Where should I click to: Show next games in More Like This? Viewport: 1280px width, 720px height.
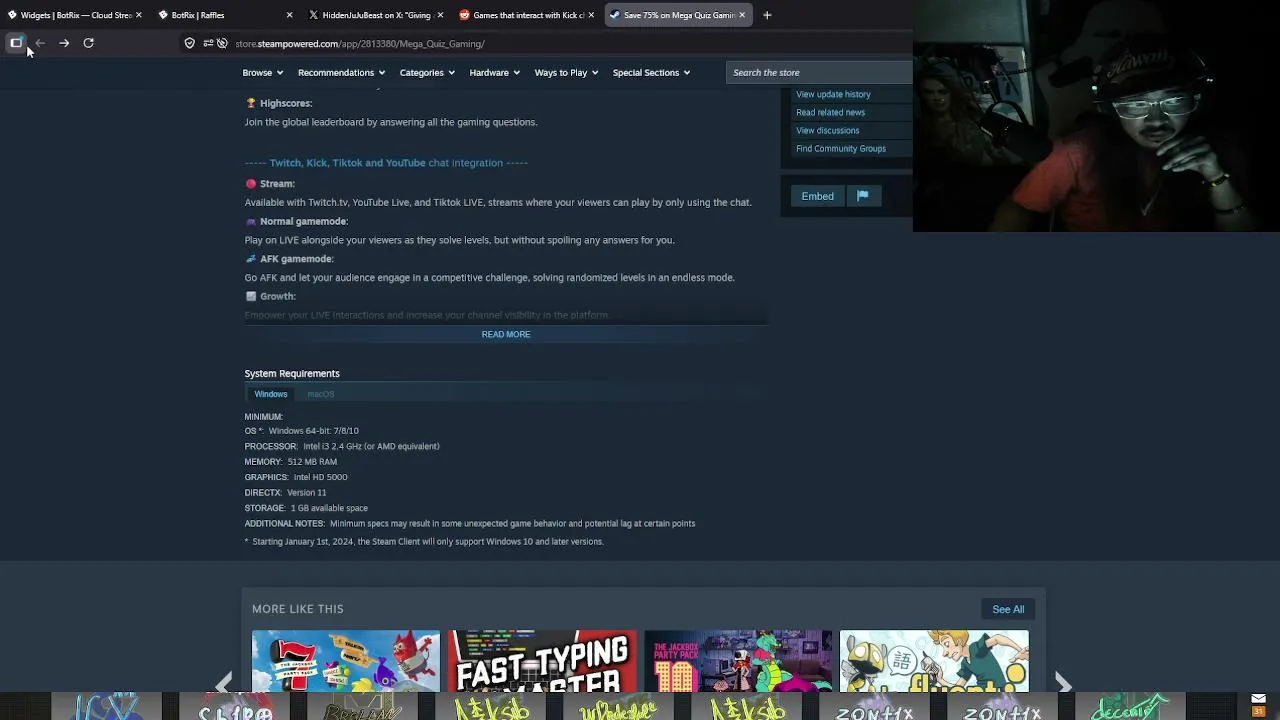[1063, 683]
